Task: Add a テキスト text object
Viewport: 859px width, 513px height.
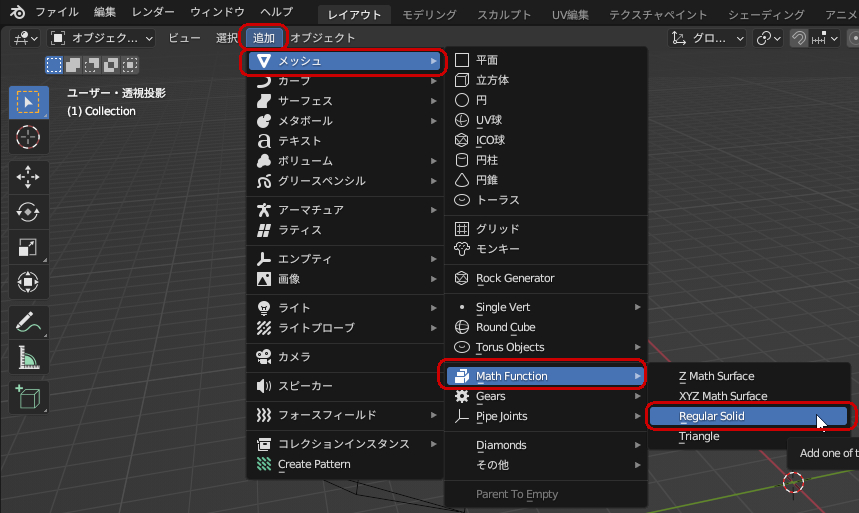Action: [x=346, y=141]
